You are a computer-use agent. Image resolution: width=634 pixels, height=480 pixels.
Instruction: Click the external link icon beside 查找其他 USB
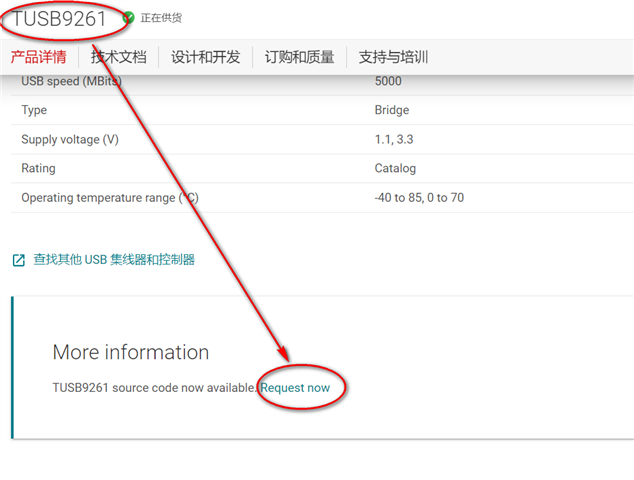(x=19, y=260)
